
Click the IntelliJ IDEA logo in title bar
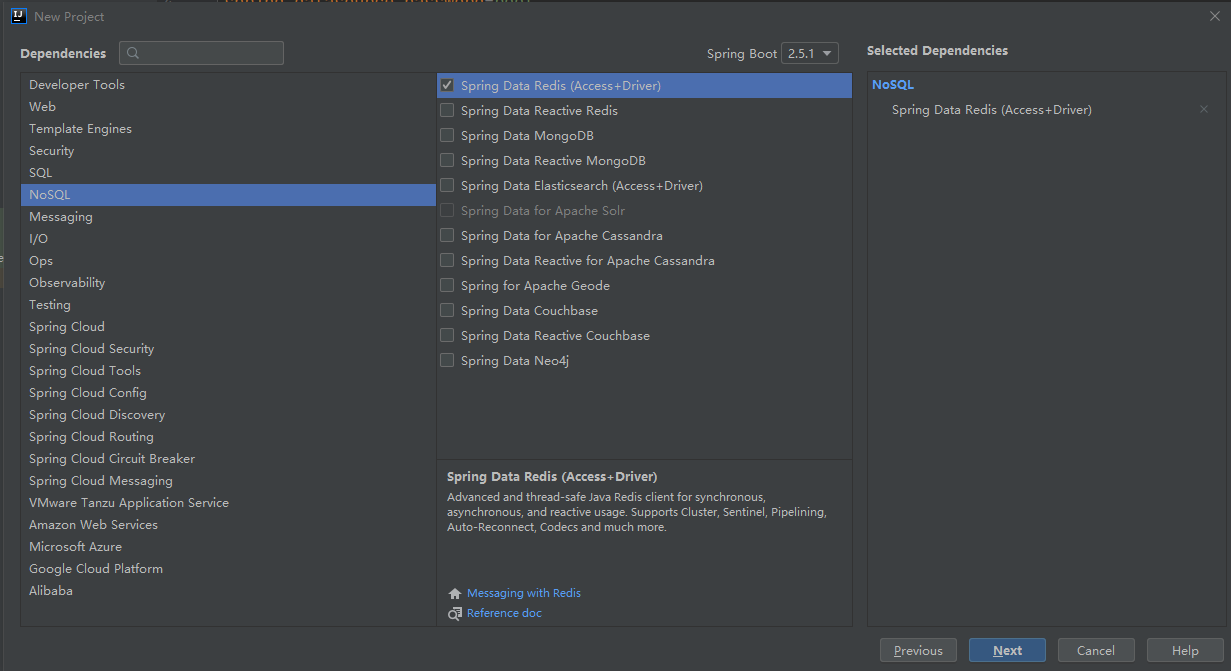(x=18, y=16)
